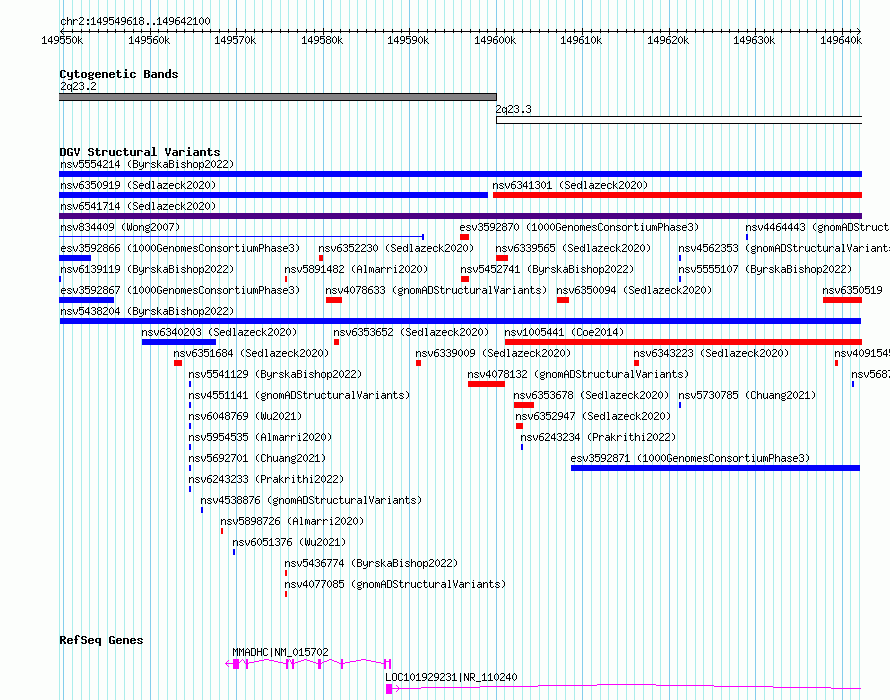Click nsv6243234 (Prakrithi2022) label

coord(598,438)
